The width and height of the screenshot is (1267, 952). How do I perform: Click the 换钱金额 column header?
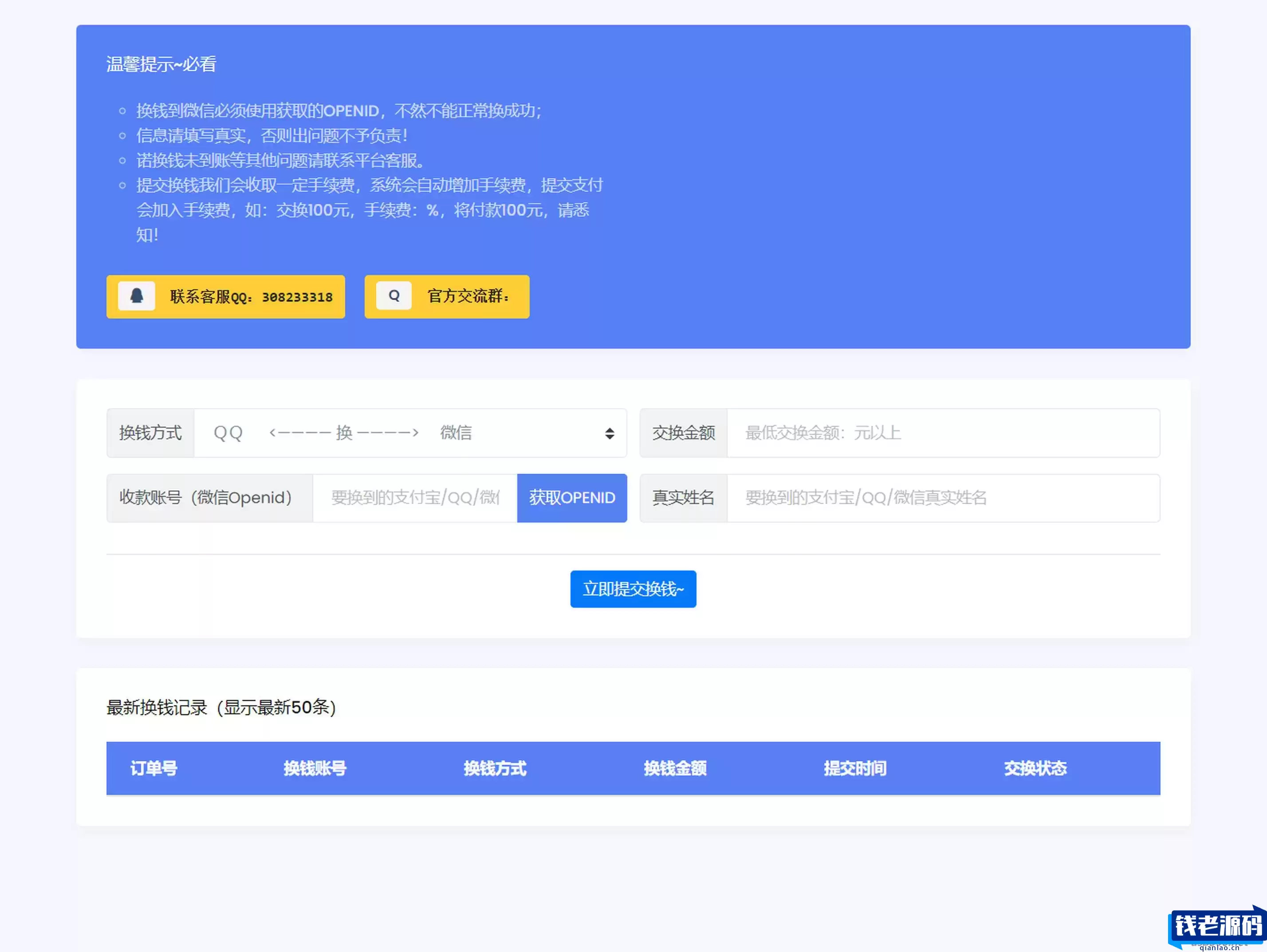675,768
